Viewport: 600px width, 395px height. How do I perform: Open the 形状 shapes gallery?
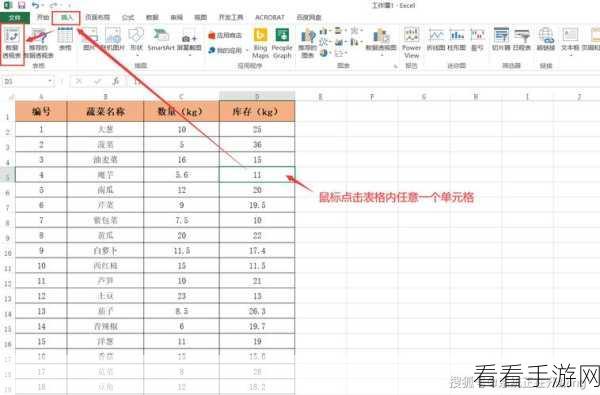pyautogui.click(x=136, y=41)
